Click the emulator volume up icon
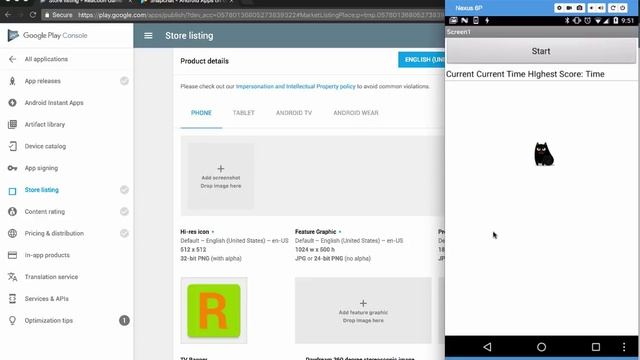 tap(601, 8)
